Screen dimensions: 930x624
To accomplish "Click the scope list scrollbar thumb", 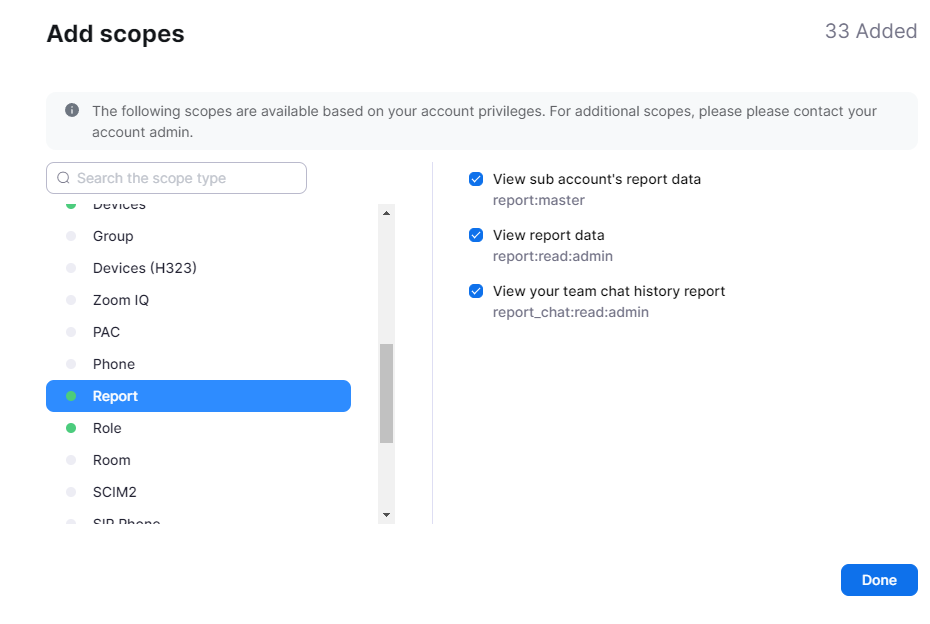I will coord(386,393).
